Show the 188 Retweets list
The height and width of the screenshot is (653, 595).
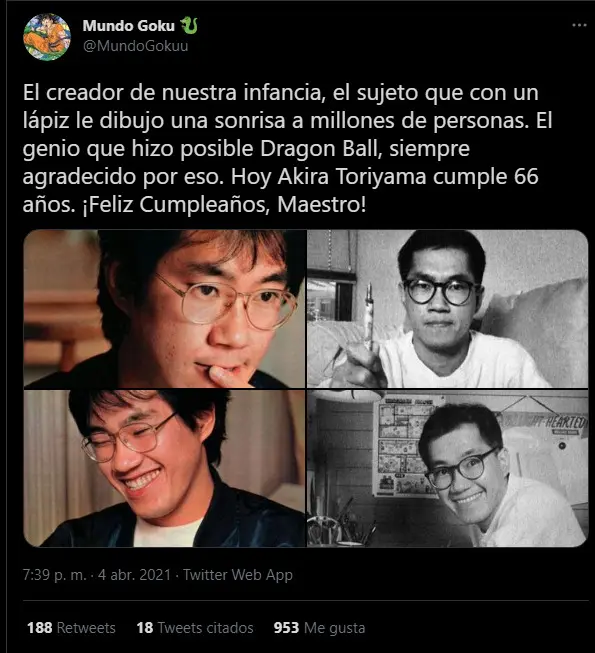tap(71, 628)
